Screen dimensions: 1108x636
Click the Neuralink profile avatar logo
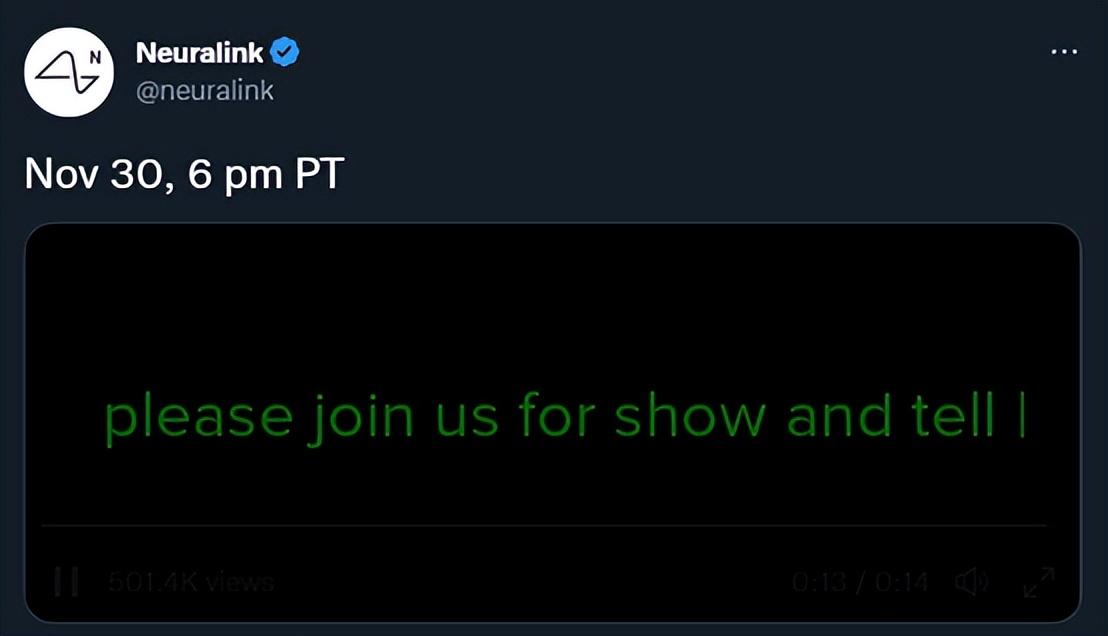tap(69, 73)
